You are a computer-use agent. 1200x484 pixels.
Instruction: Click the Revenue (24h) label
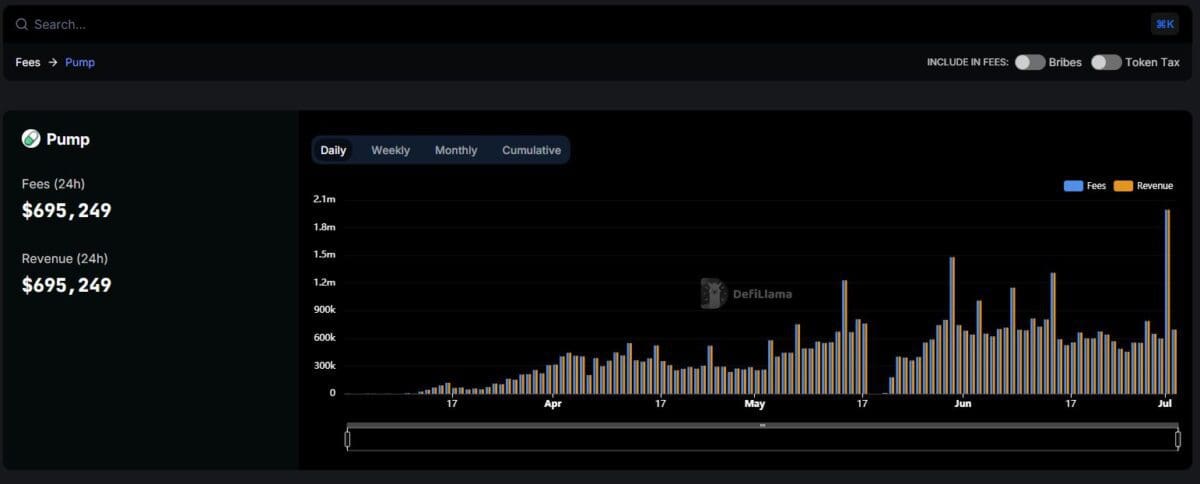(65, 259)
